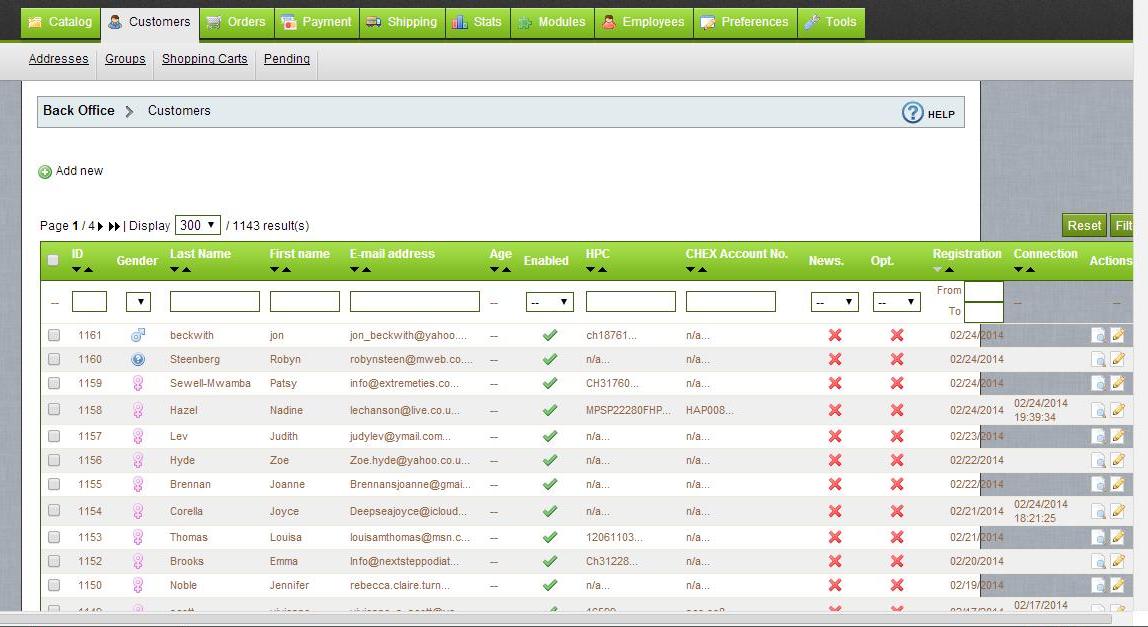Focus the Registration From date field
Image resolution: width=1148 pixels, height=627 pixels.
point(984,291)
